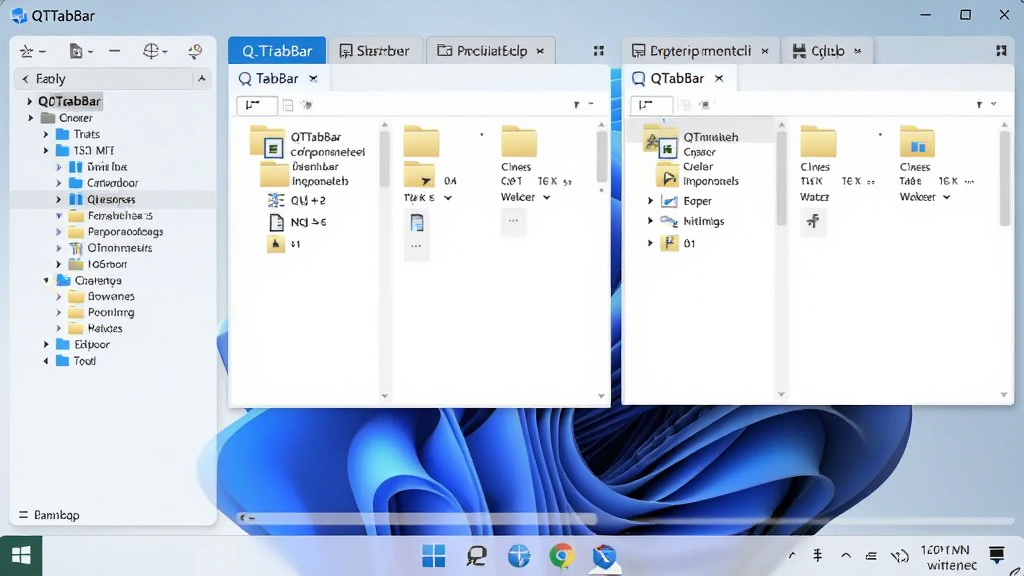Click the right pane's rightmost vertical scrollbar thumb

tap(1004, 178)
